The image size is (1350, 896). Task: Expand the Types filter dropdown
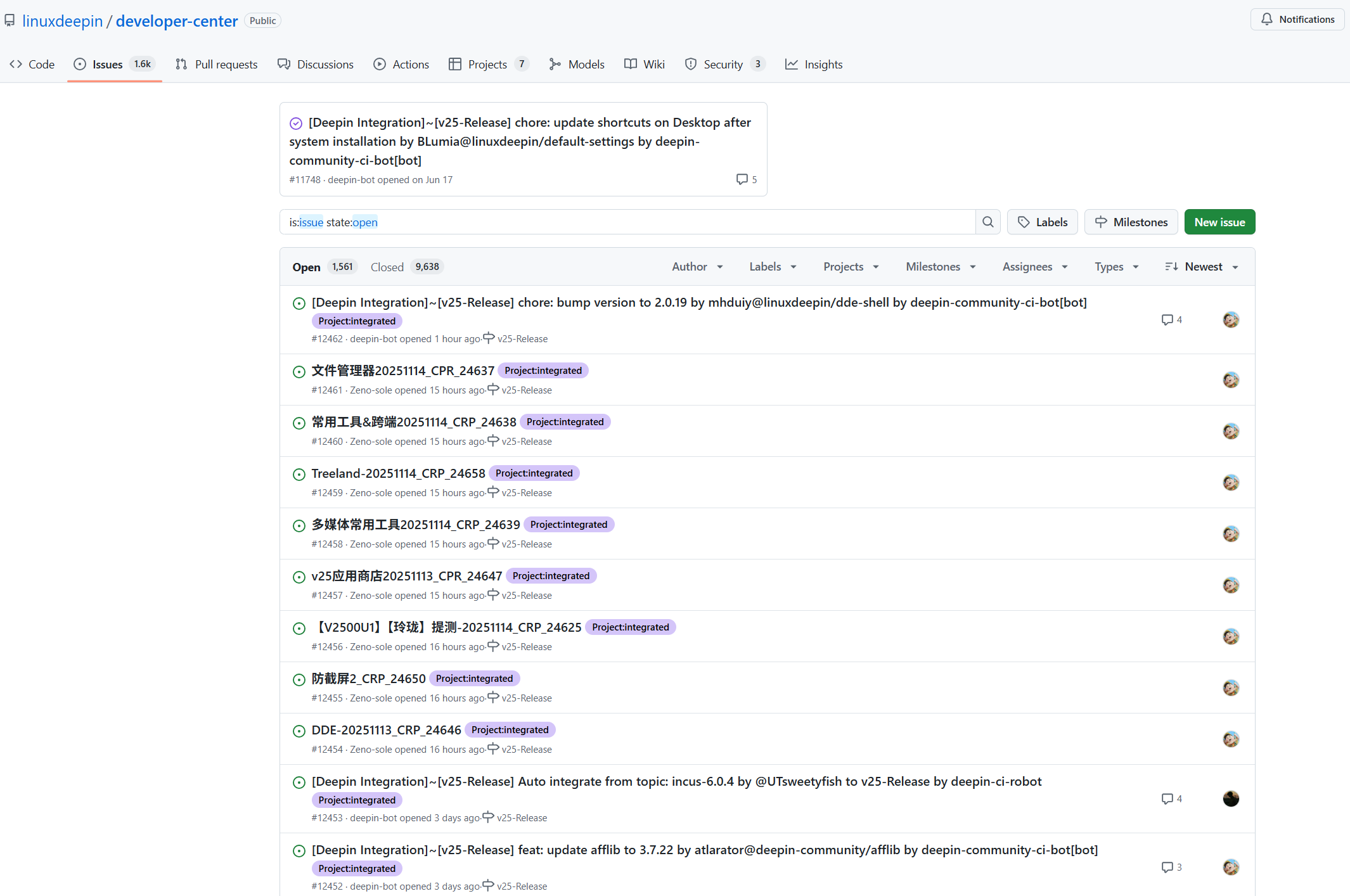click(1117, 267)
